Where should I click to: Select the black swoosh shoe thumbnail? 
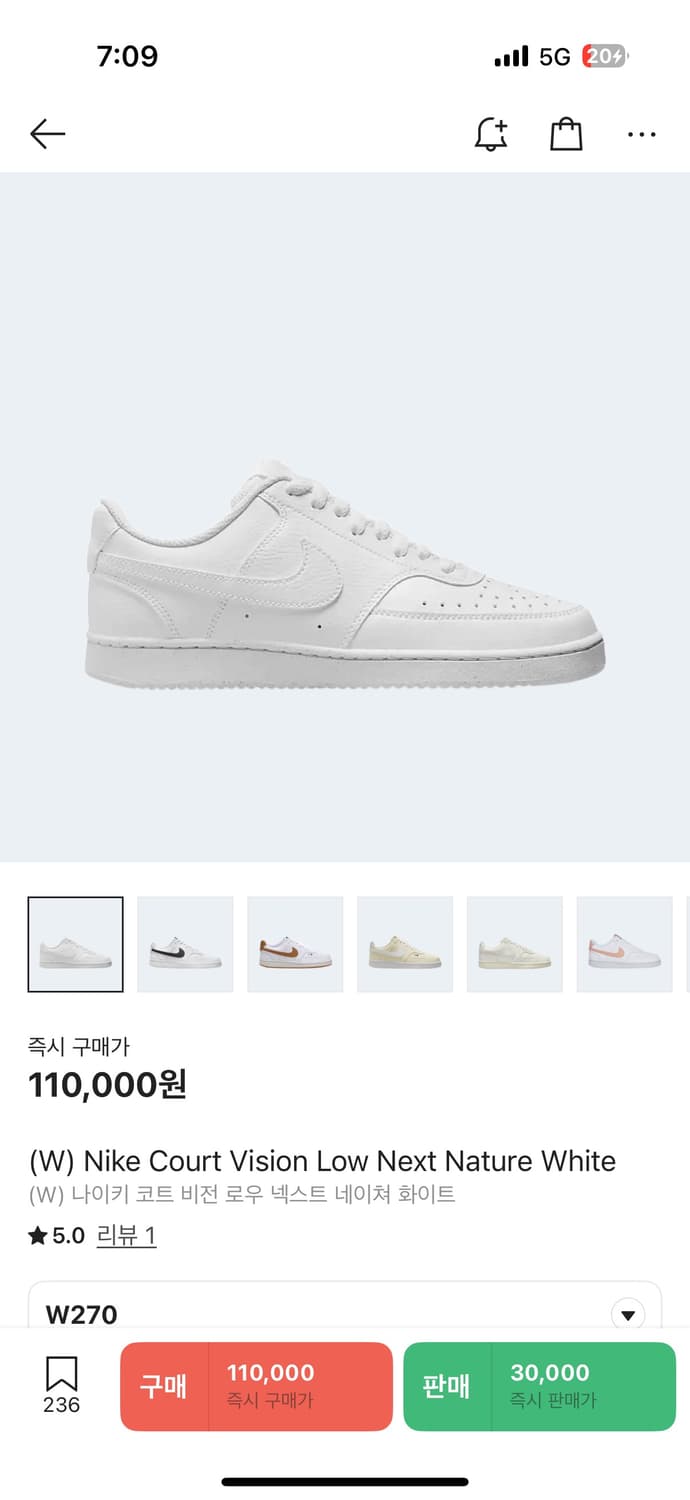[185, 944]
